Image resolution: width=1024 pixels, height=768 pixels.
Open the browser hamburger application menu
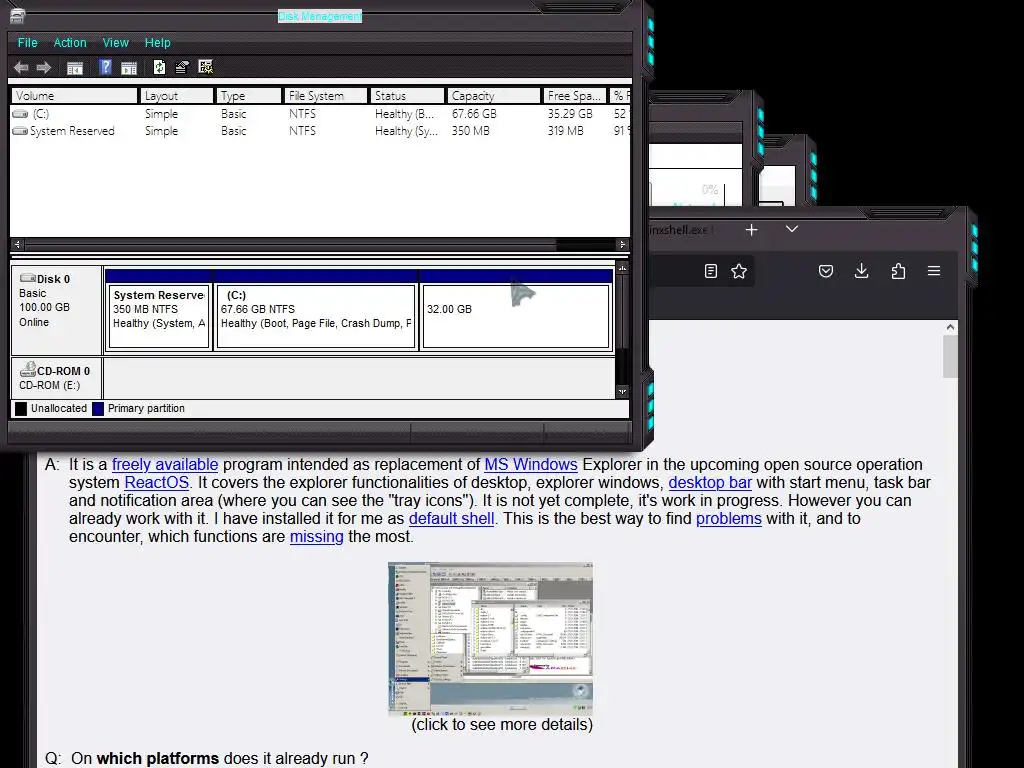click(934, 270)
